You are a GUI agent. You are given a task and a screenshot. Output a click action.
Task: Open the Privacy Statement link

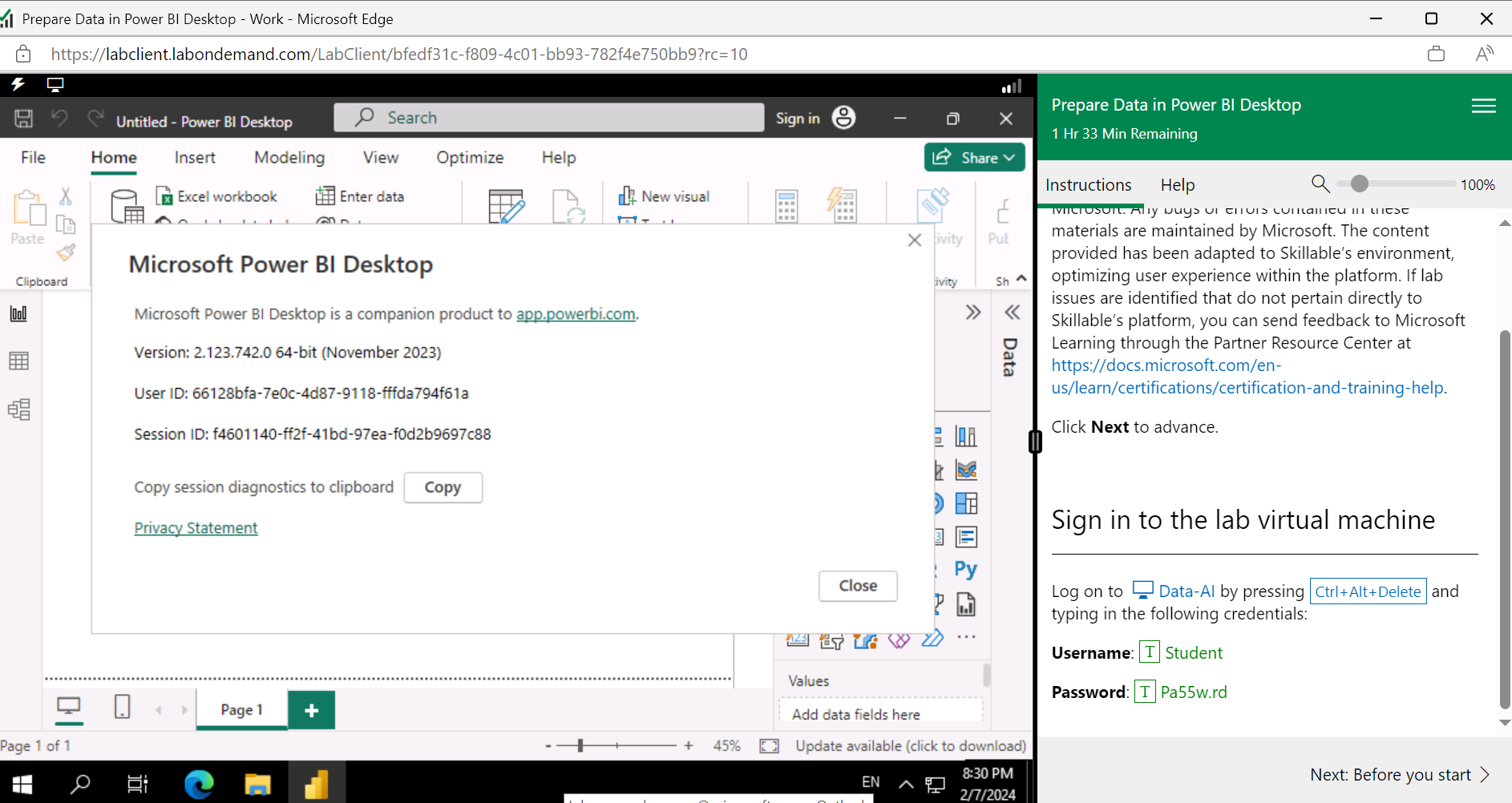196,527
